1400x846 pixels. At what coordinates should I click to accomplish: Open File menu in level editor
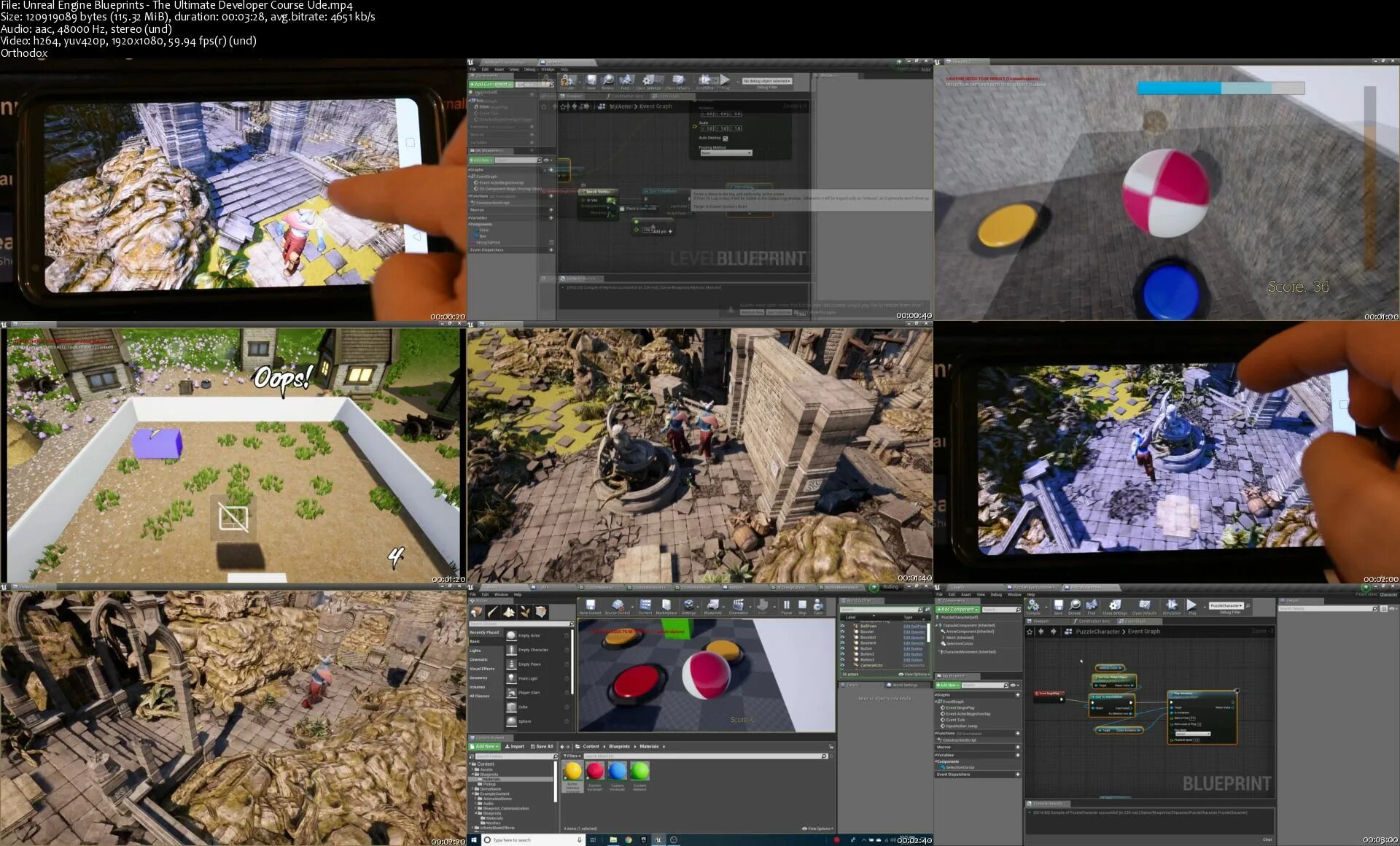pyautogui.click(x=473, y=594)
